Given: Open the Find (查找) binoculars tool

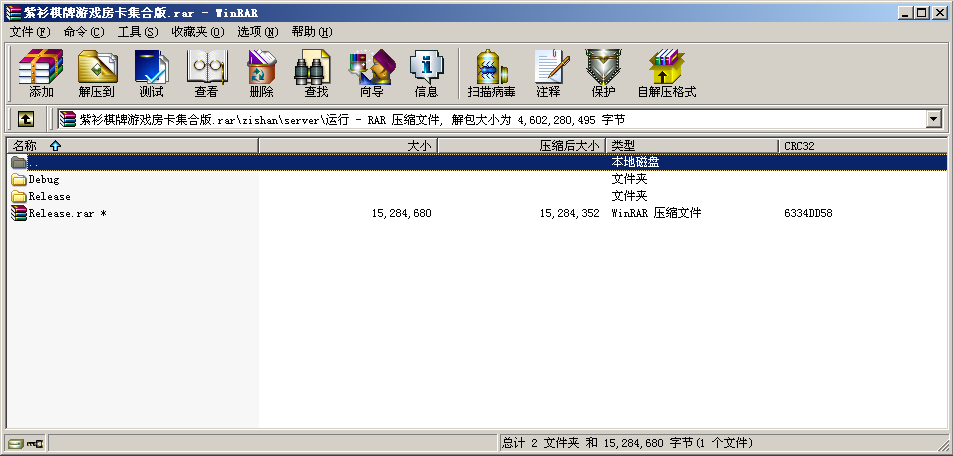Looking at the screenshot, I should point(315,74).
